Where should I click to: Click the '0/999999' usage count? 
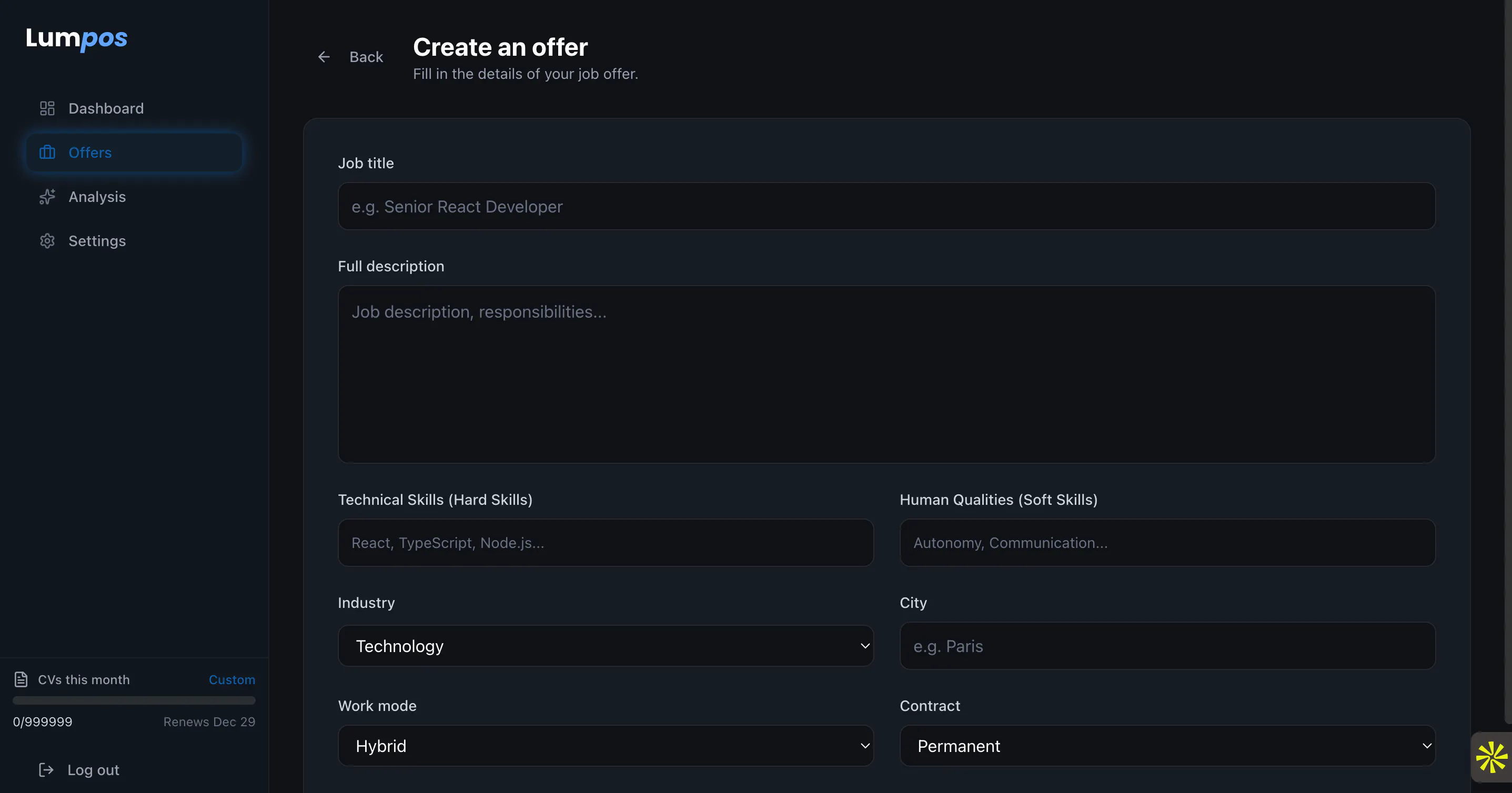click(43, 721)
